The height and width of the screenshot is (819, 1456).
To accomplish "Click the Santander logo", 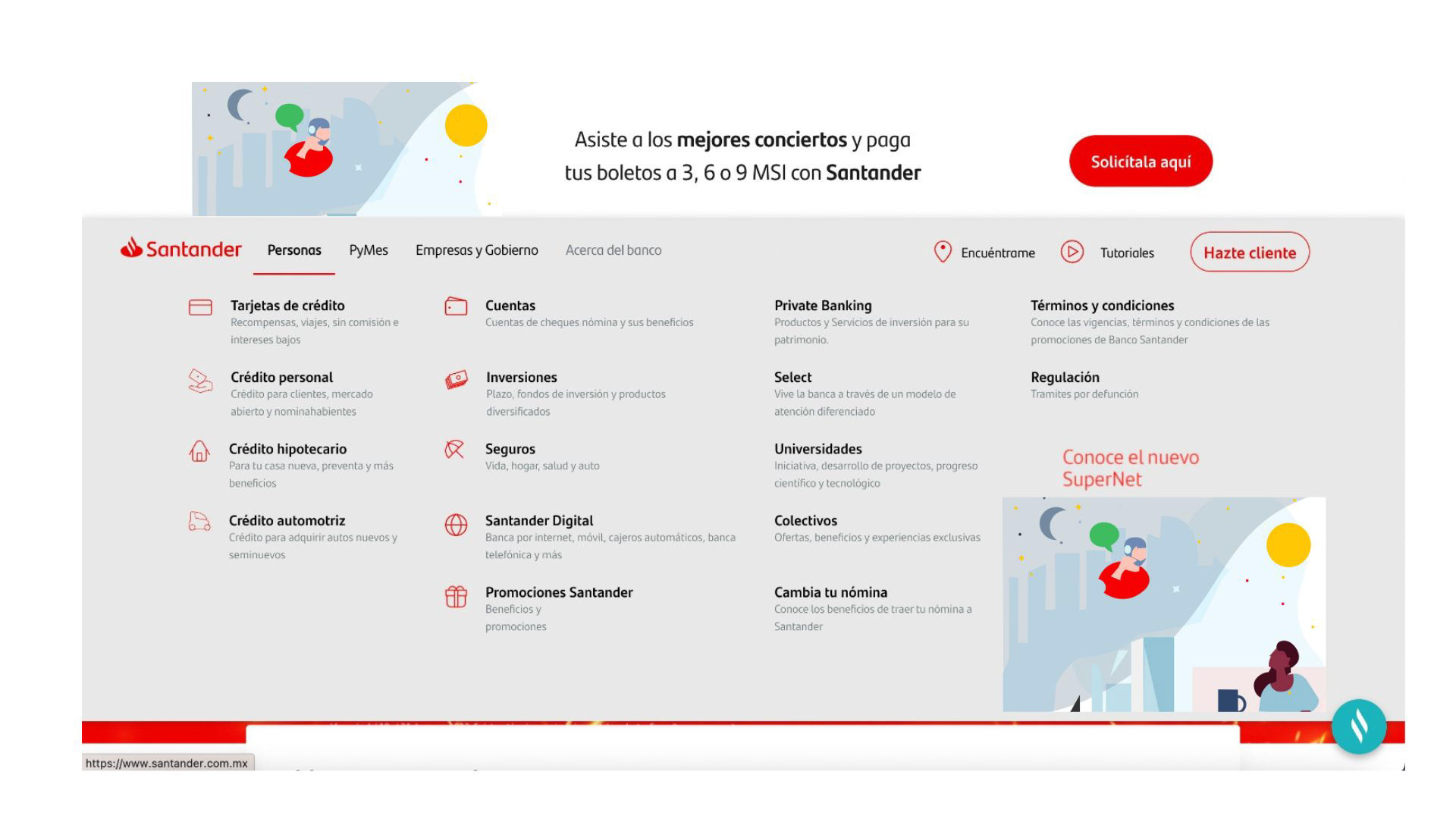I will pyautogui.click(x=180, y=249).
